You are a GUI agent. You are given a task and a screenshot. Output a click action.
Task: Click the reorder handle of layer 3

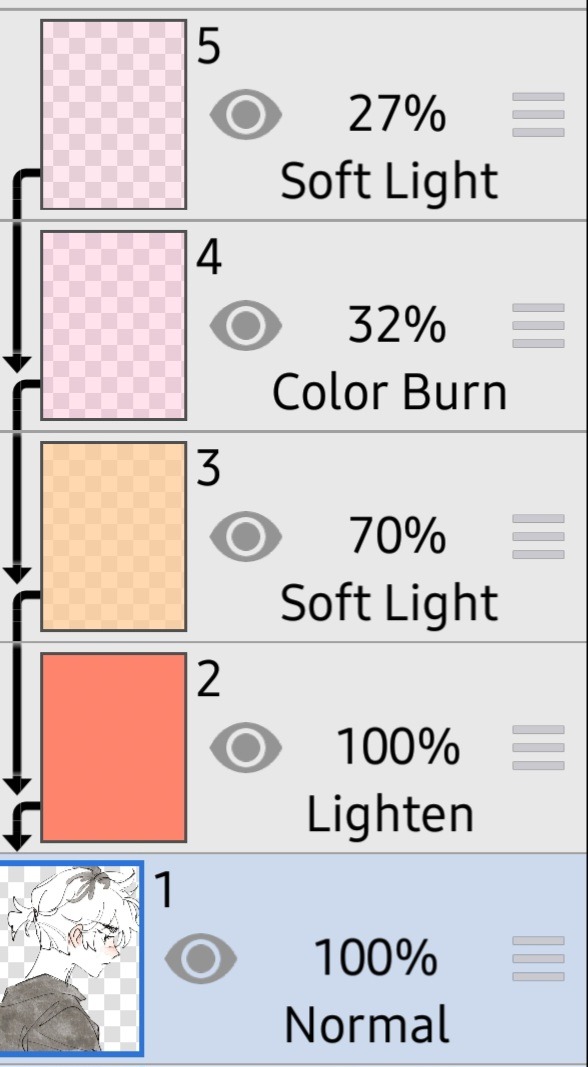(x=538, y=536)
